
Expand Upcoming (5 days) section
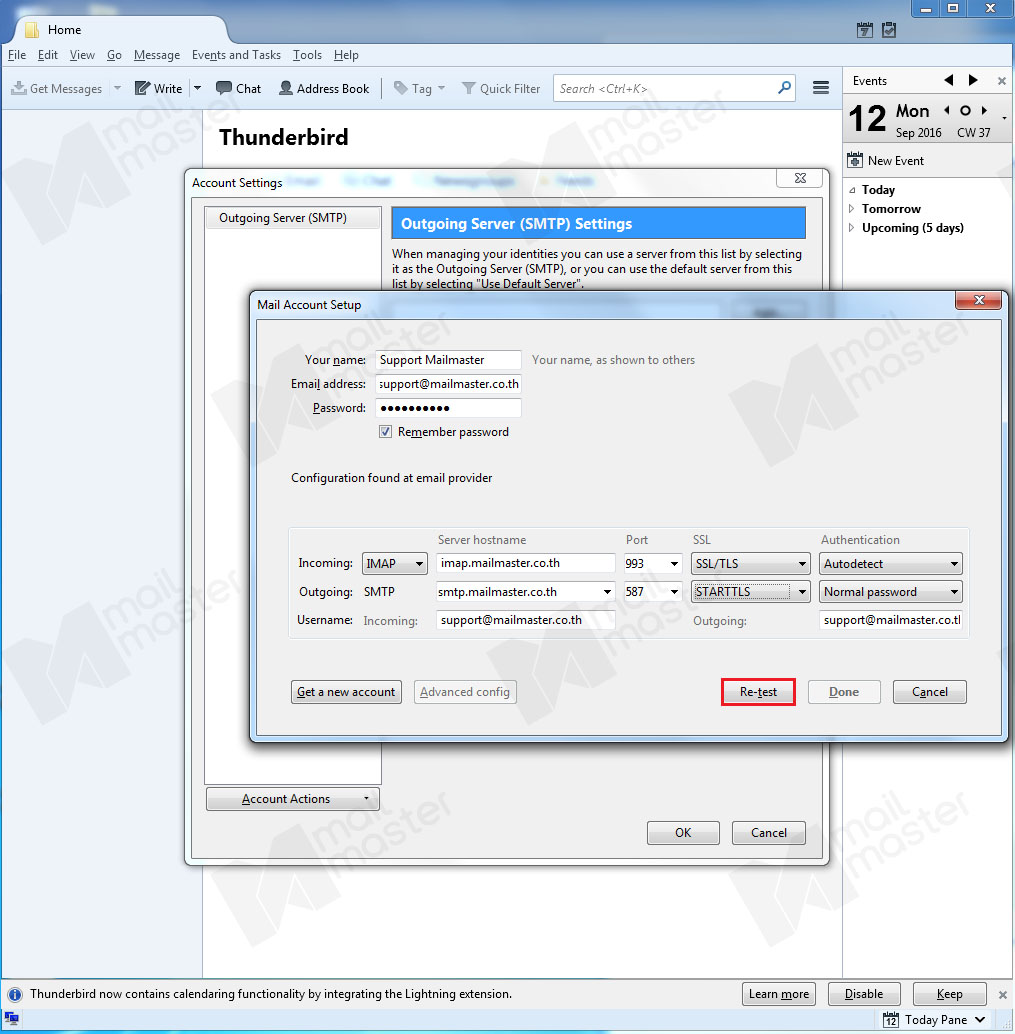click(851, 228)
